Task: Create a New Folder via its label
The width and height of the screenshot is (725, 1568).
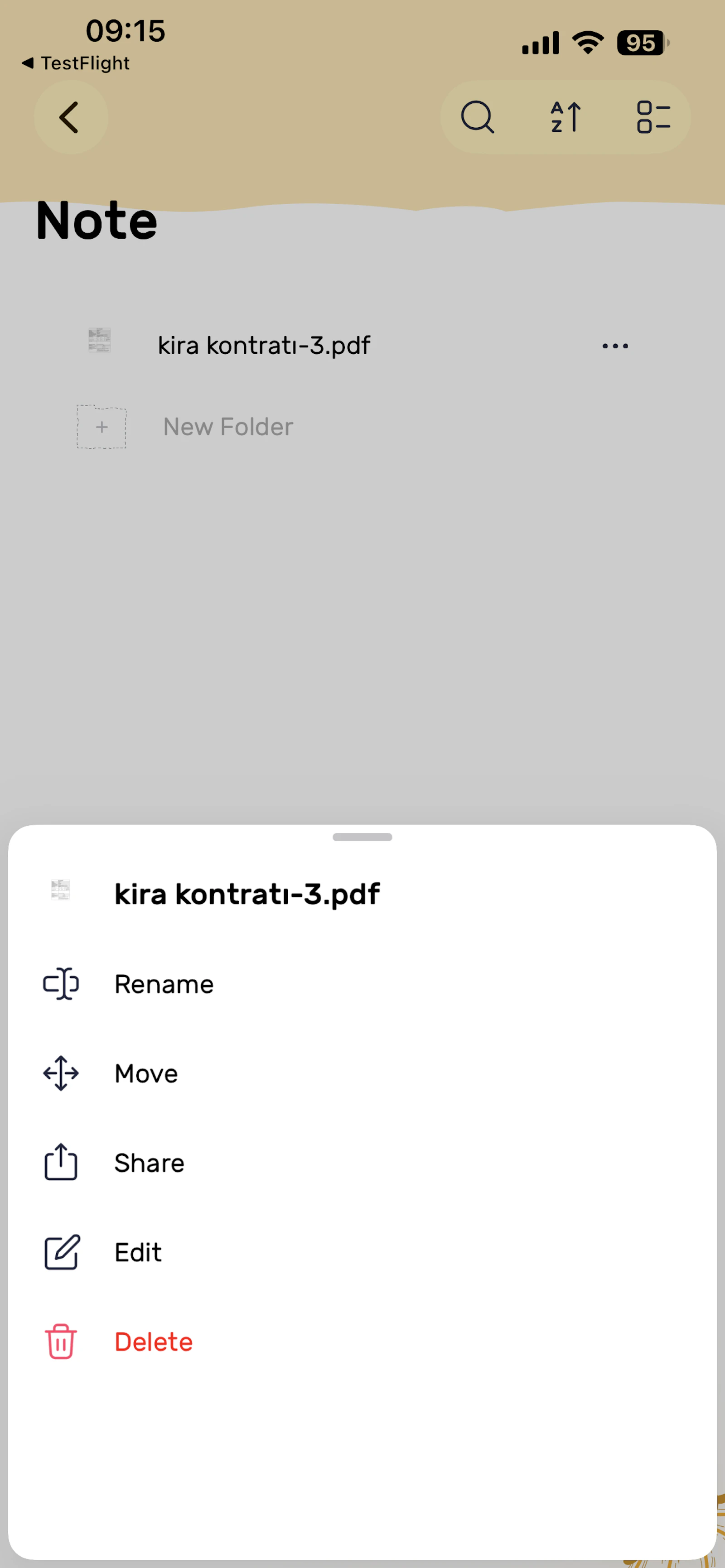Action: pyautogui.click(x=228, y=427)
